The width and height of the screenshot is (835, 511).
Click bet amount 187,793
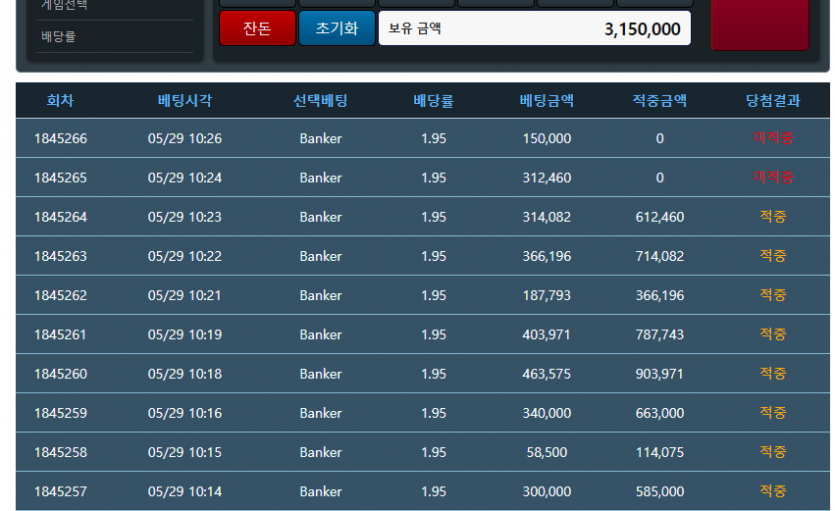[547, 295]
